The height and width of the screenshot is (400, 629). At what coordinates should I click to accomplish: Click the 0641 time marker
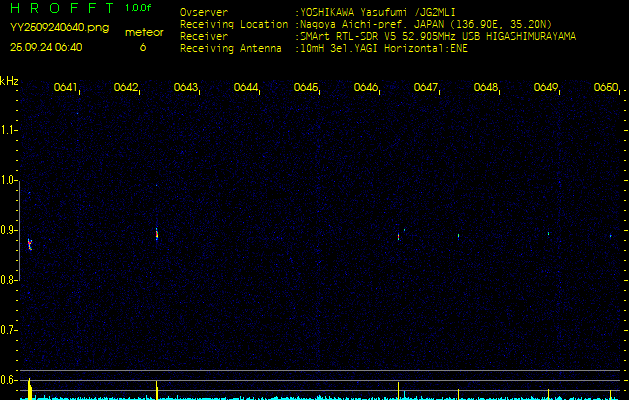66,87
